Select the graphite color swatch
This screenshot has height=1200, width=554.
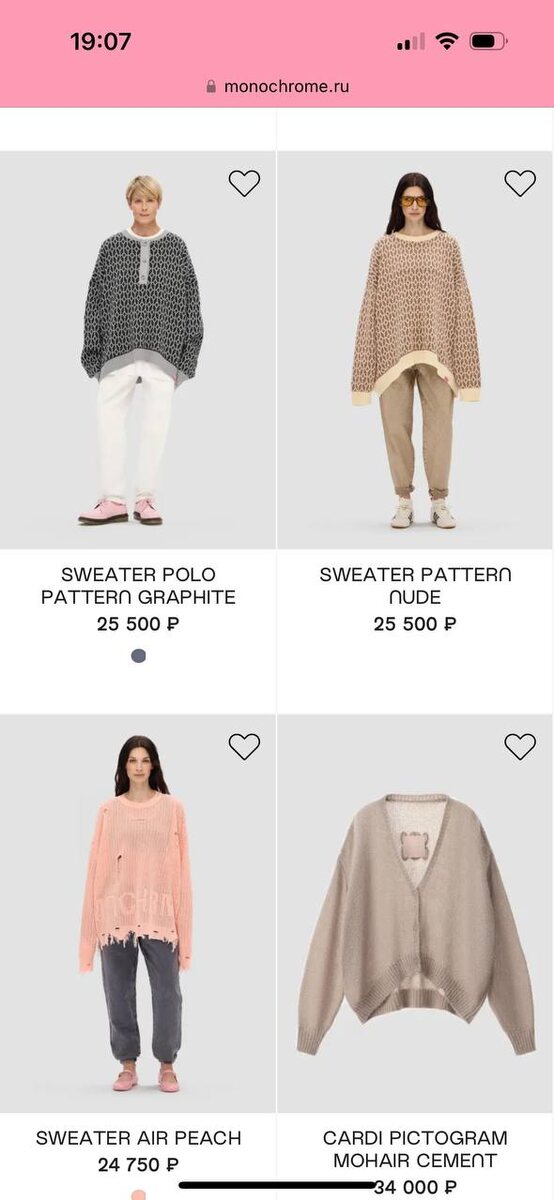tap(139, 656)
